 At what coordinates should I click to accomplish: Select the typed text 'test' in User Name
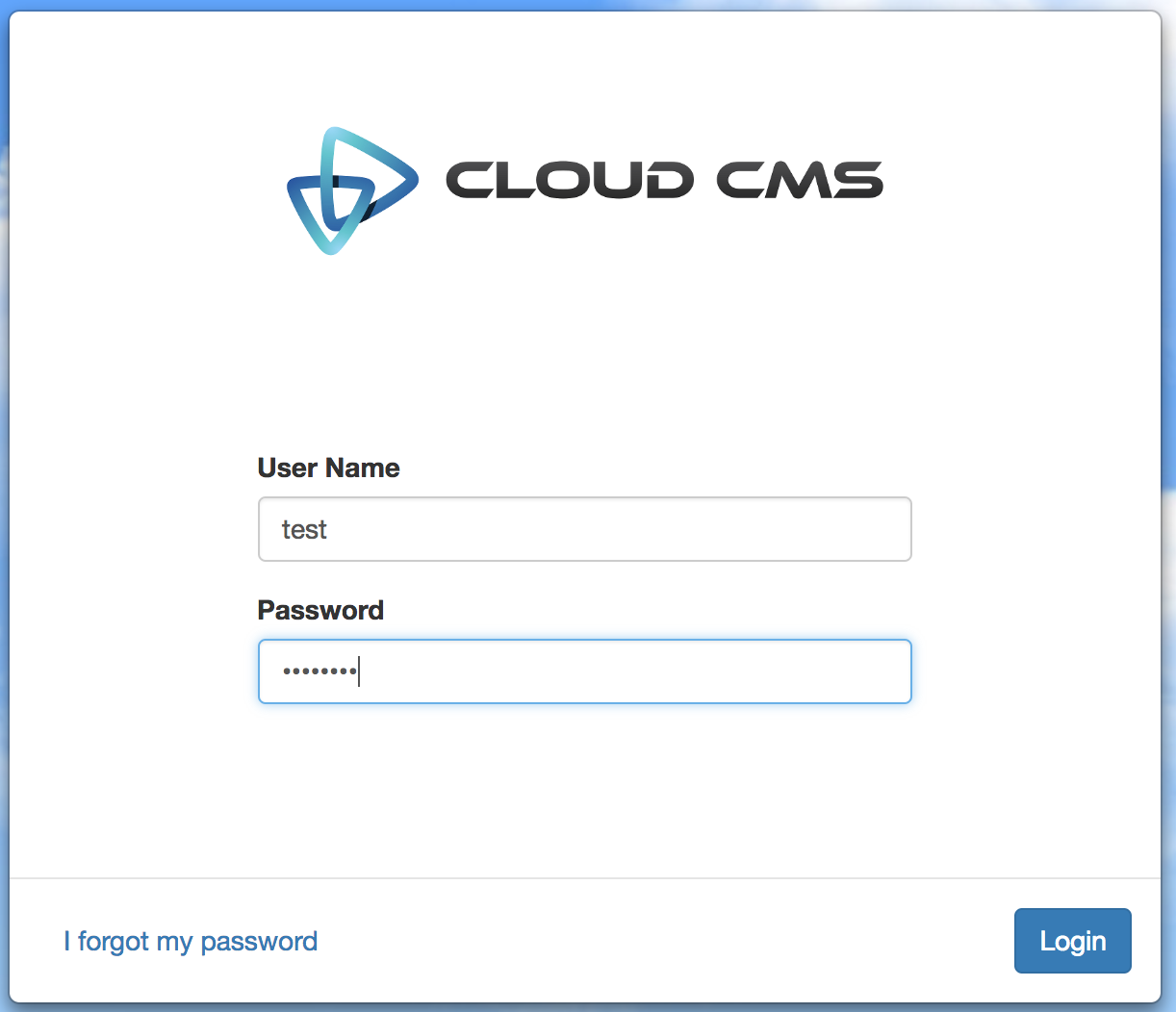coord(304,529)
